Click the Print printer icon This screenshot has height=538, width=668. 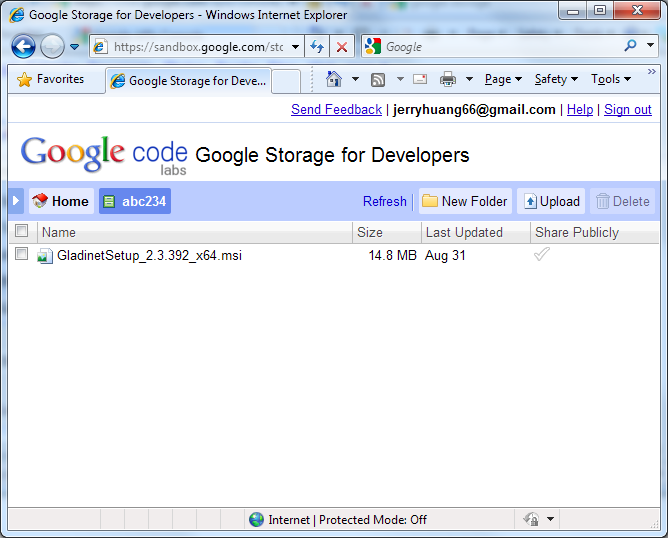pos(448,79)
